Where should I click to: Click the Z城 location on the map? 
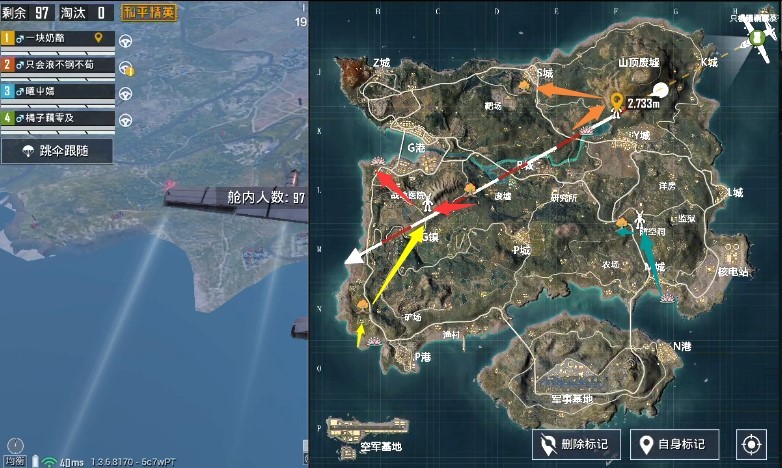coord(382,63)
